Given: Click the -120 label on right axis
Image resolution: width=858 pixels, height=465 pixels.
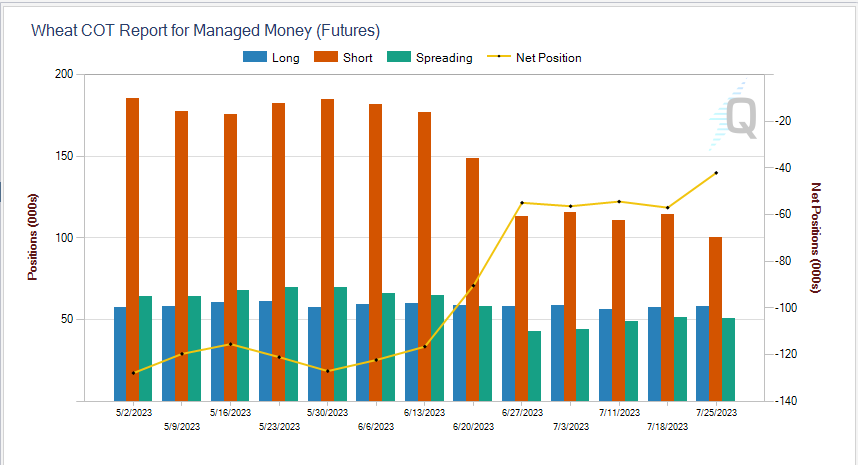Looking at the screenshot, I should click(x=786, y=354).
